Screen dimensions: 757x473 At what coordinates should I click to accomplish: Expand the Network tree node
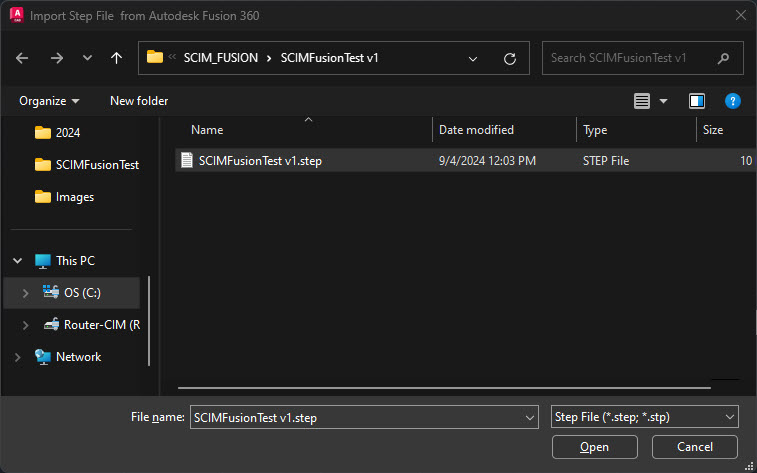(17, 357)
